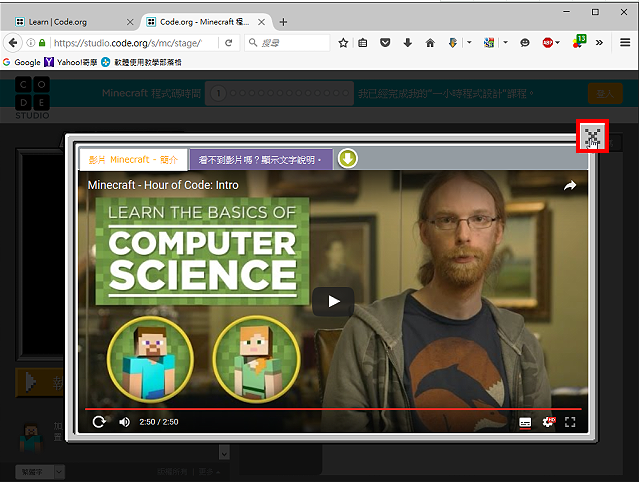Close the Code.org - Minecraft tab
The height and width of the screenshot is (485, 643).
point(261,22)
